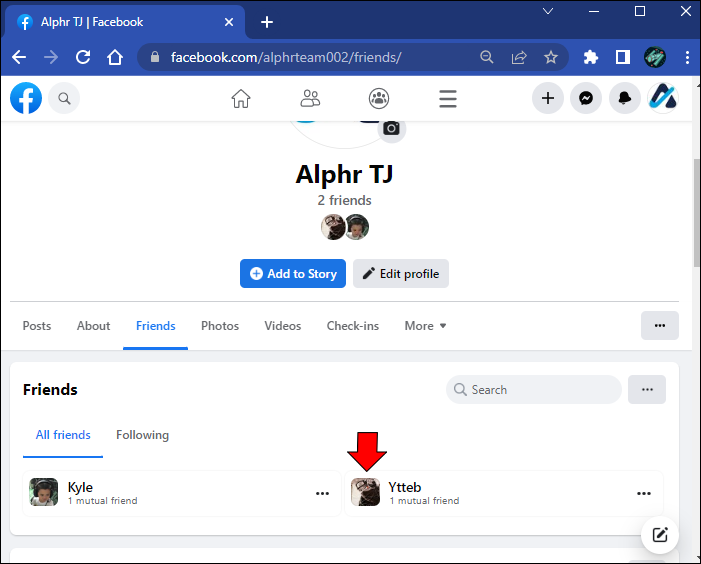701x564 pixels.
Task: Select the Friends profile tab
Action: pyautogui.click(x=156, y=326)
